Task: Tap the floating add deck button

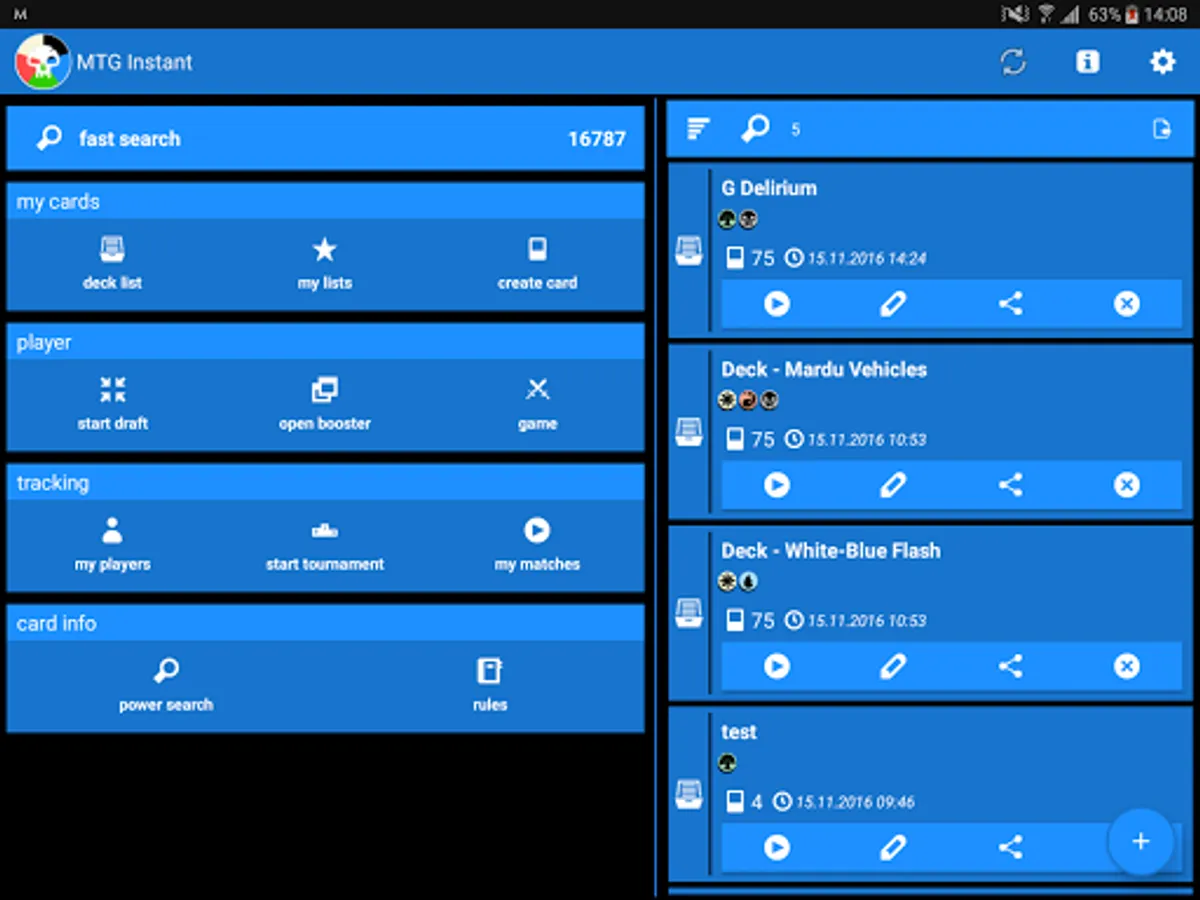Action: [1141, 842]
